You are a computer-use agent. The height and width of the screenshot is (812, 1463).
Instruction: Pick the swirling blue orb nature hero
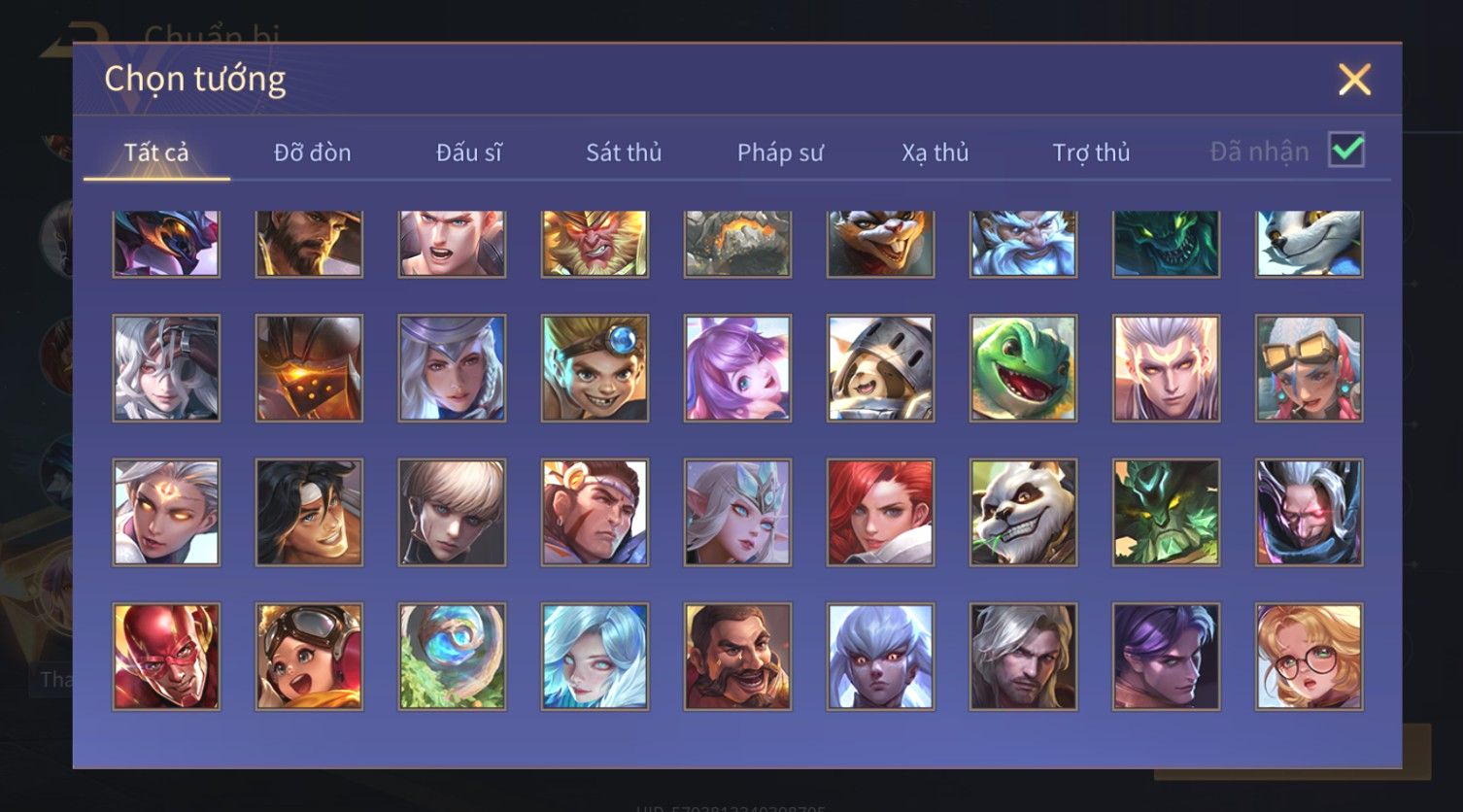[x=452, y=657]
